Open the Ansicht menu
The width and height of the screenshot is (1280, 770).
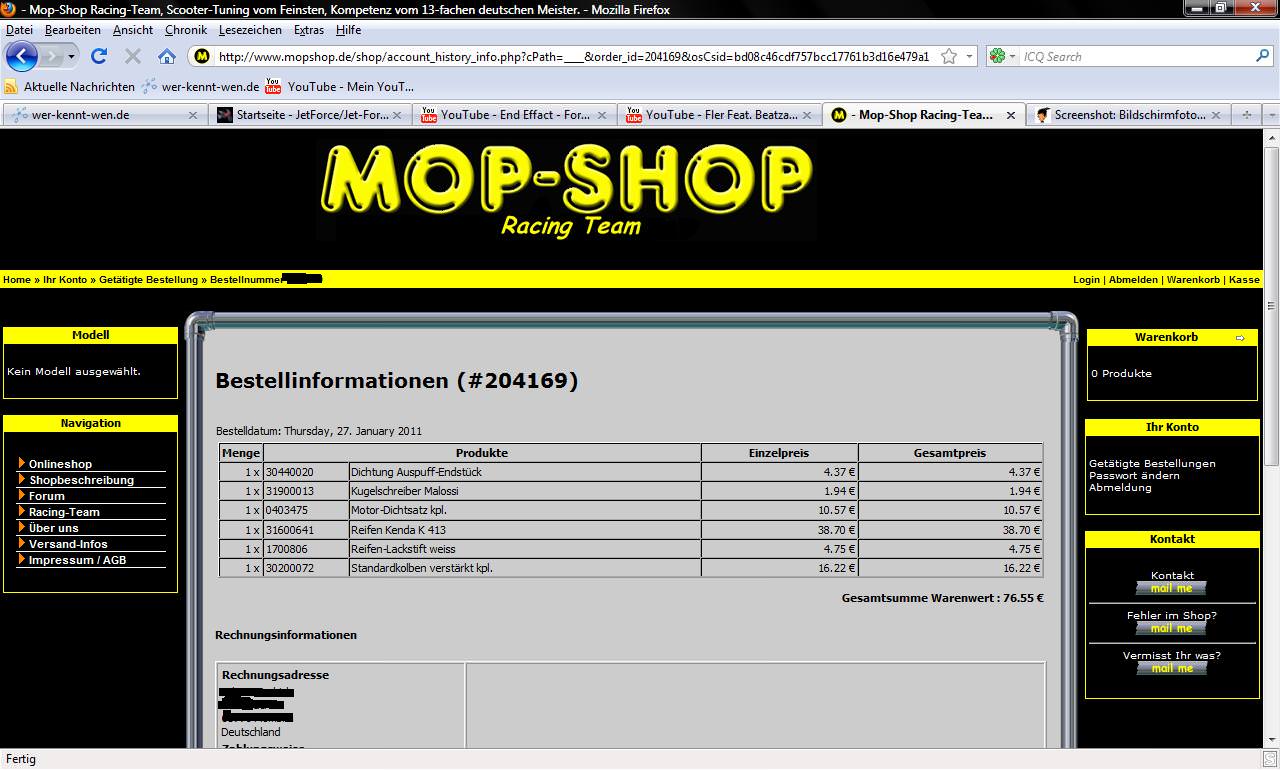pos(133,30)
